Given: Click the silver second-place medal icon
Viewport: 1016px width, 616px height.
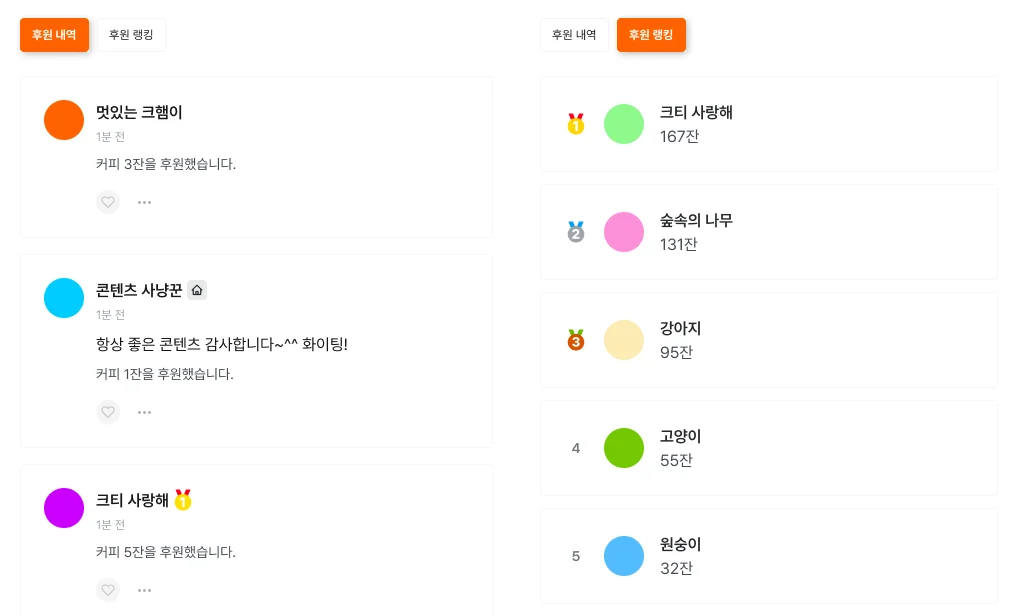Looking at the screenshot, I should tap(576, 232).
